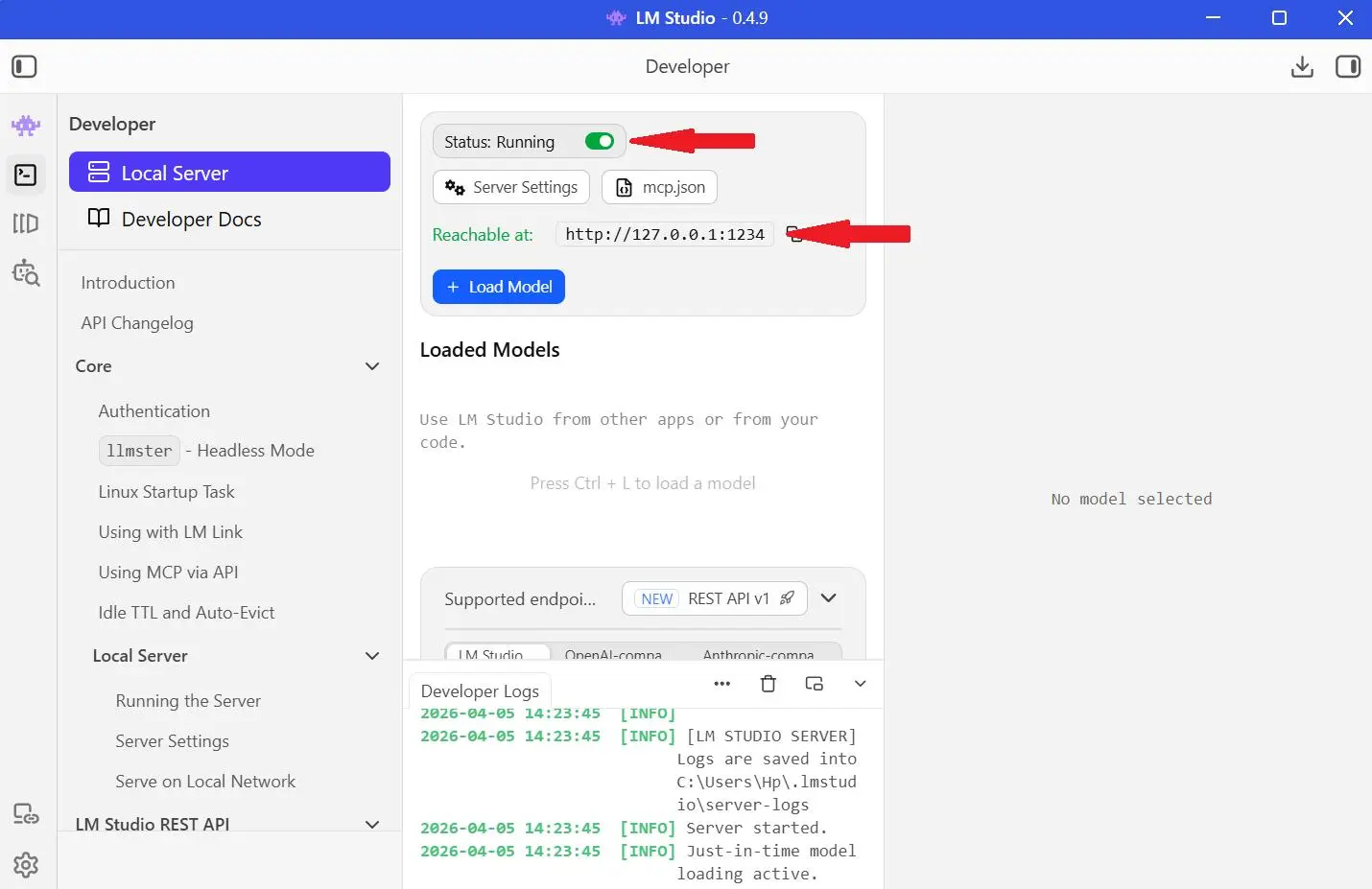Turn off the server Status: Running switch
This screenshot has height=889, width=1372.
click(x=600, y=142)
